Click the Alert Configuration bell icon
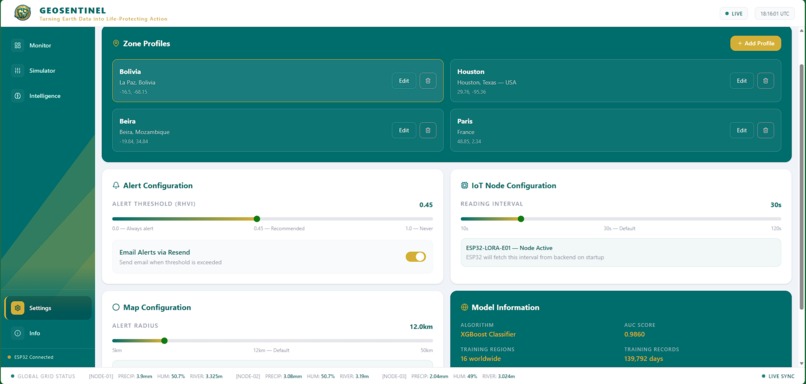 coord(116,186)
